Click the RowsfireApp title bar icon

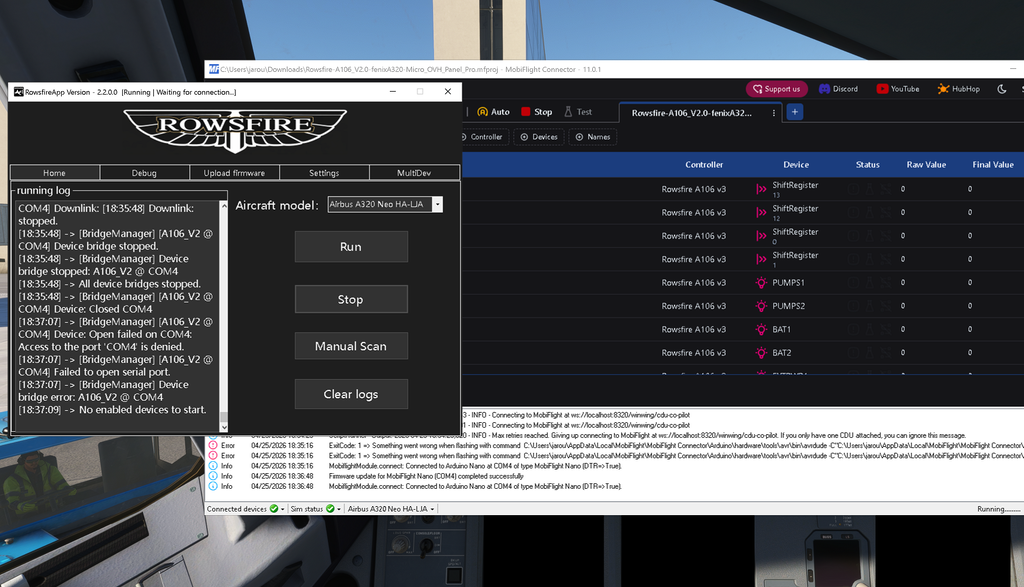click(18, 92)
